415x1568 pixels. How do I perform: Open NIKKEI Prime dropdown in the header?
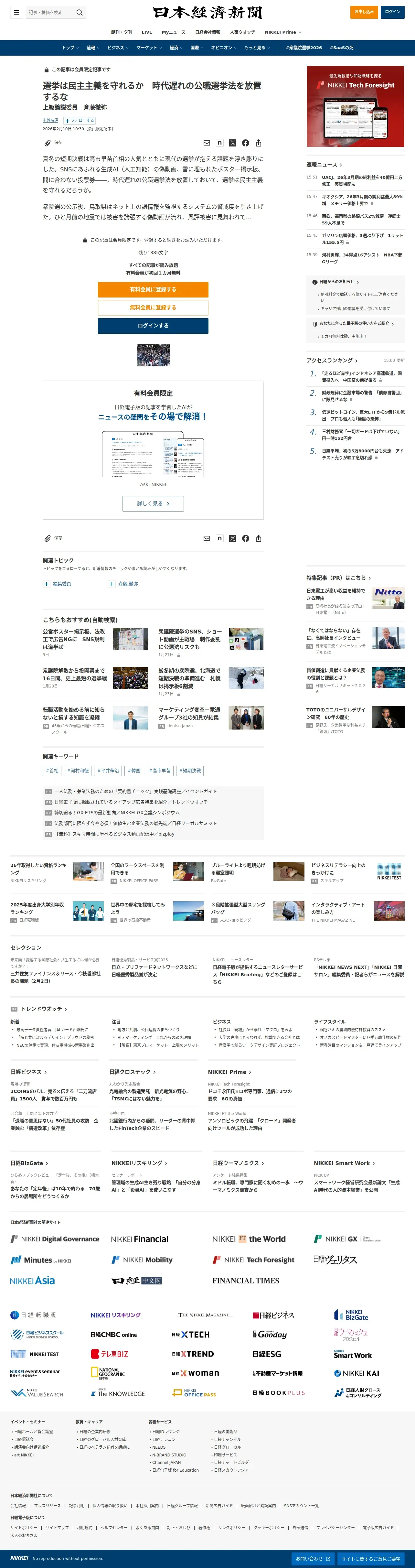pyautogui.click(x=283, y=32)
